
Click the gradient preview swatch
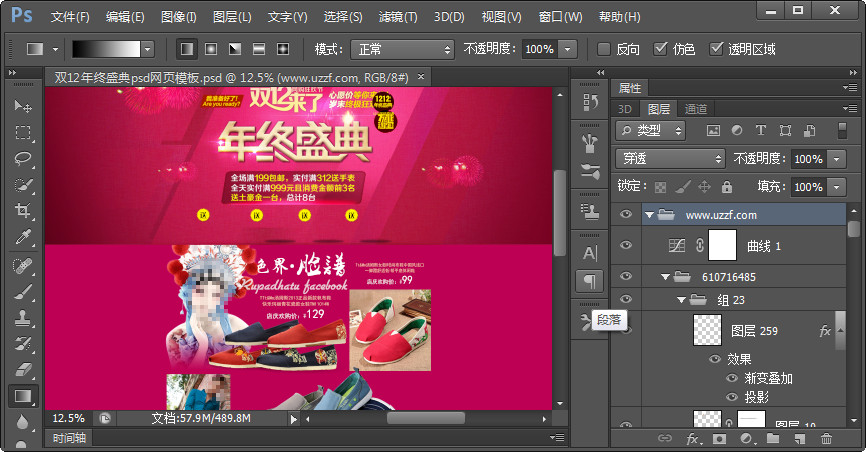[106, 49]
